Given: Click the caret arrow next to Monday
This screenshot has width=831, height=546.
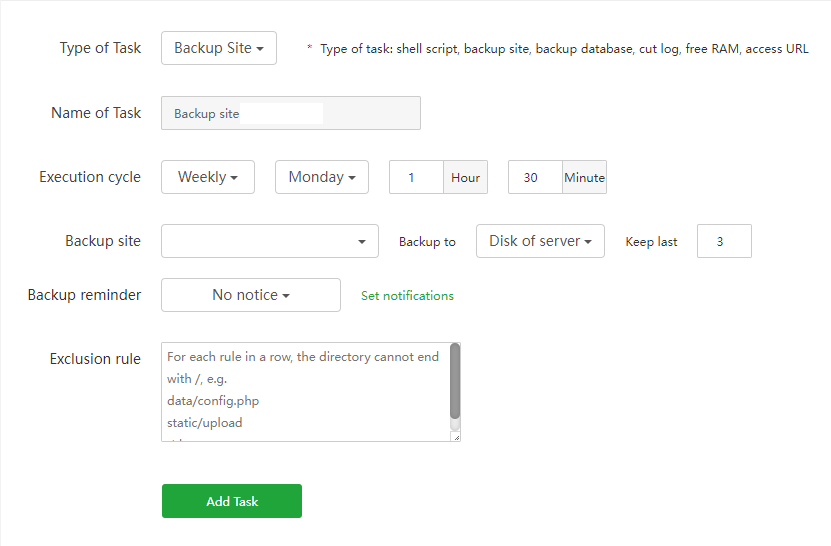Looking at the screenshot, I should [x=353, y=178].
